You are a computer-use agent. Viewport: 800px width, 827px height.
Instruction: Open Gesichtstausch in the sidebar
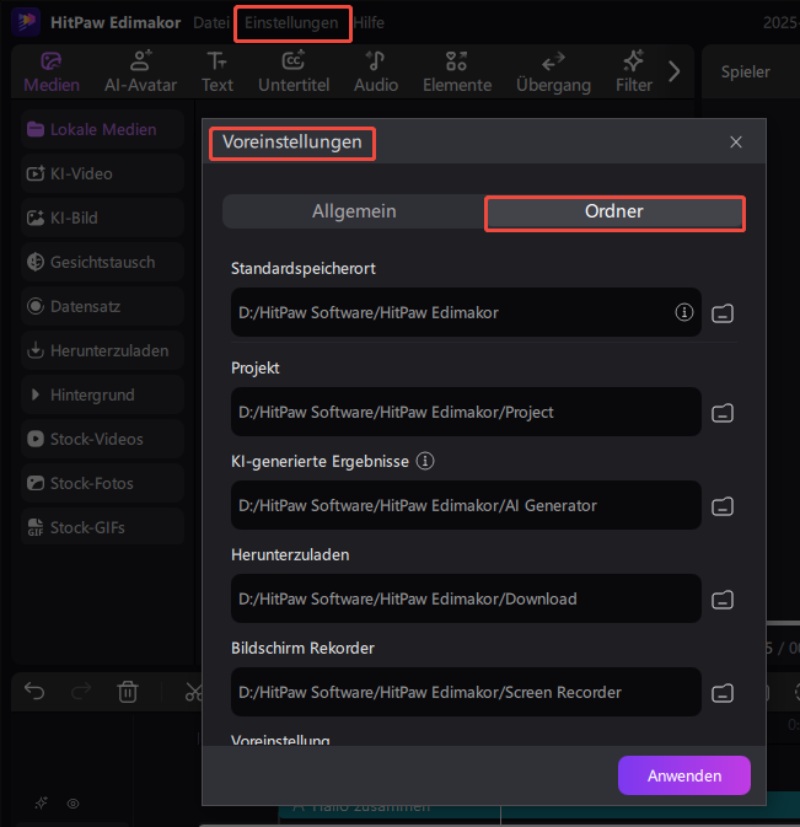pyautogui.click(x=102, y=262)
